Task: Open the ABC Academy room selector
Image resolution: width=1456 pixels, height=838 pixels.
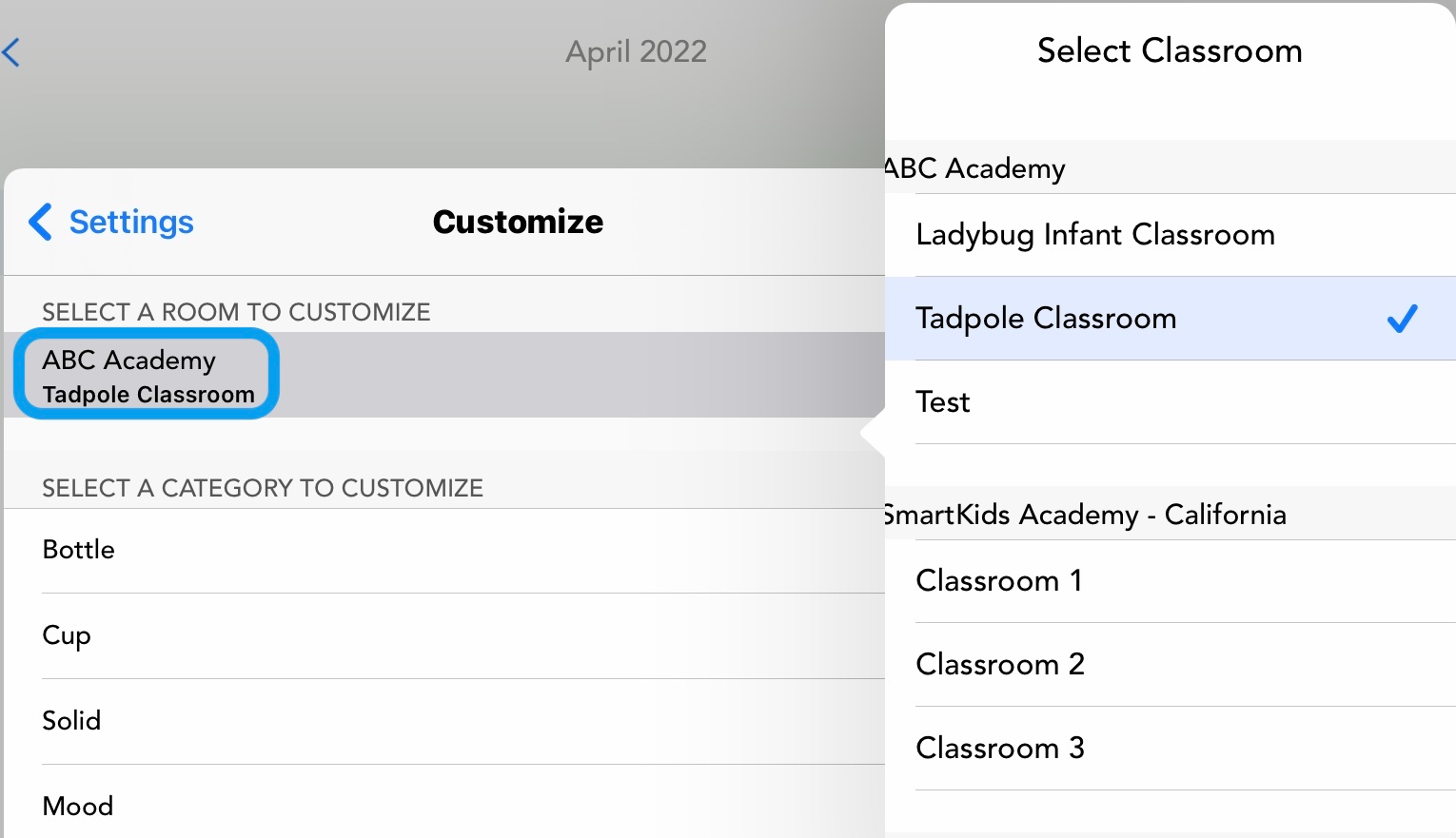Action: [148, 376]
